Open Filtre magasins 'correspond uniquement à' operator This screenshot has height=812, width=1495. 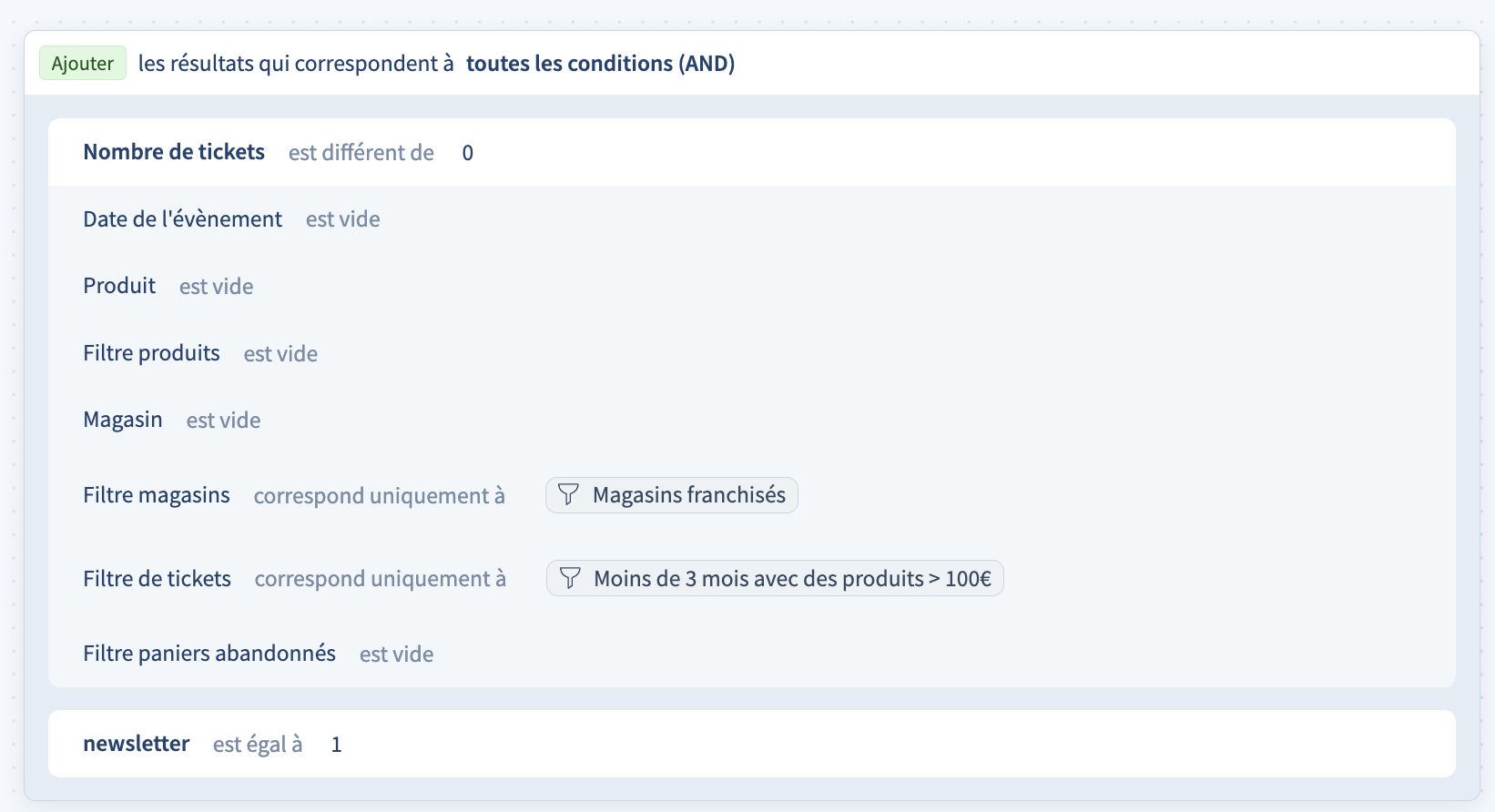click(x=379, y=496)
